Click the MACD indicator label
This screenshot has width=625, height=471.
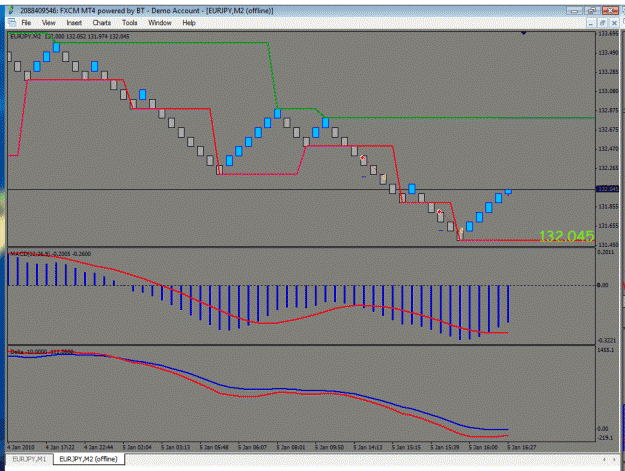point(50,254)
